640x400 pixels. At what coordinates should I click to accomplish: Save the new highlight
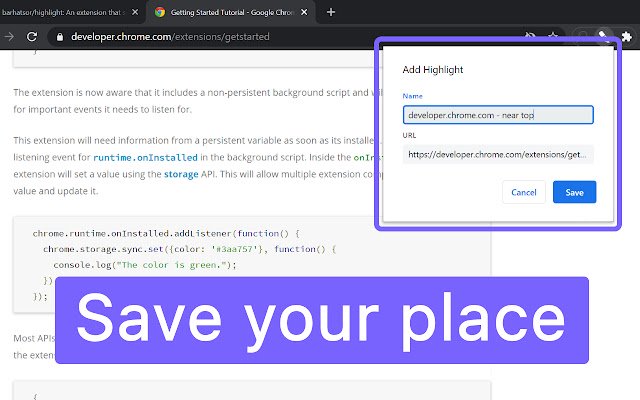pyautogui.click(x=574, y=192)
